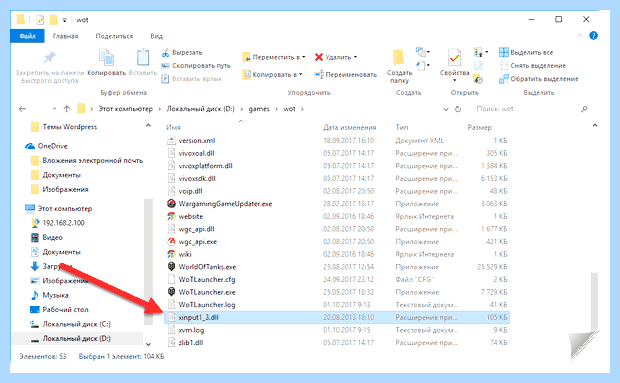Click Свойства checkmark icon
The height and width of the screenshot is (383, 620).
pos(454,58)
